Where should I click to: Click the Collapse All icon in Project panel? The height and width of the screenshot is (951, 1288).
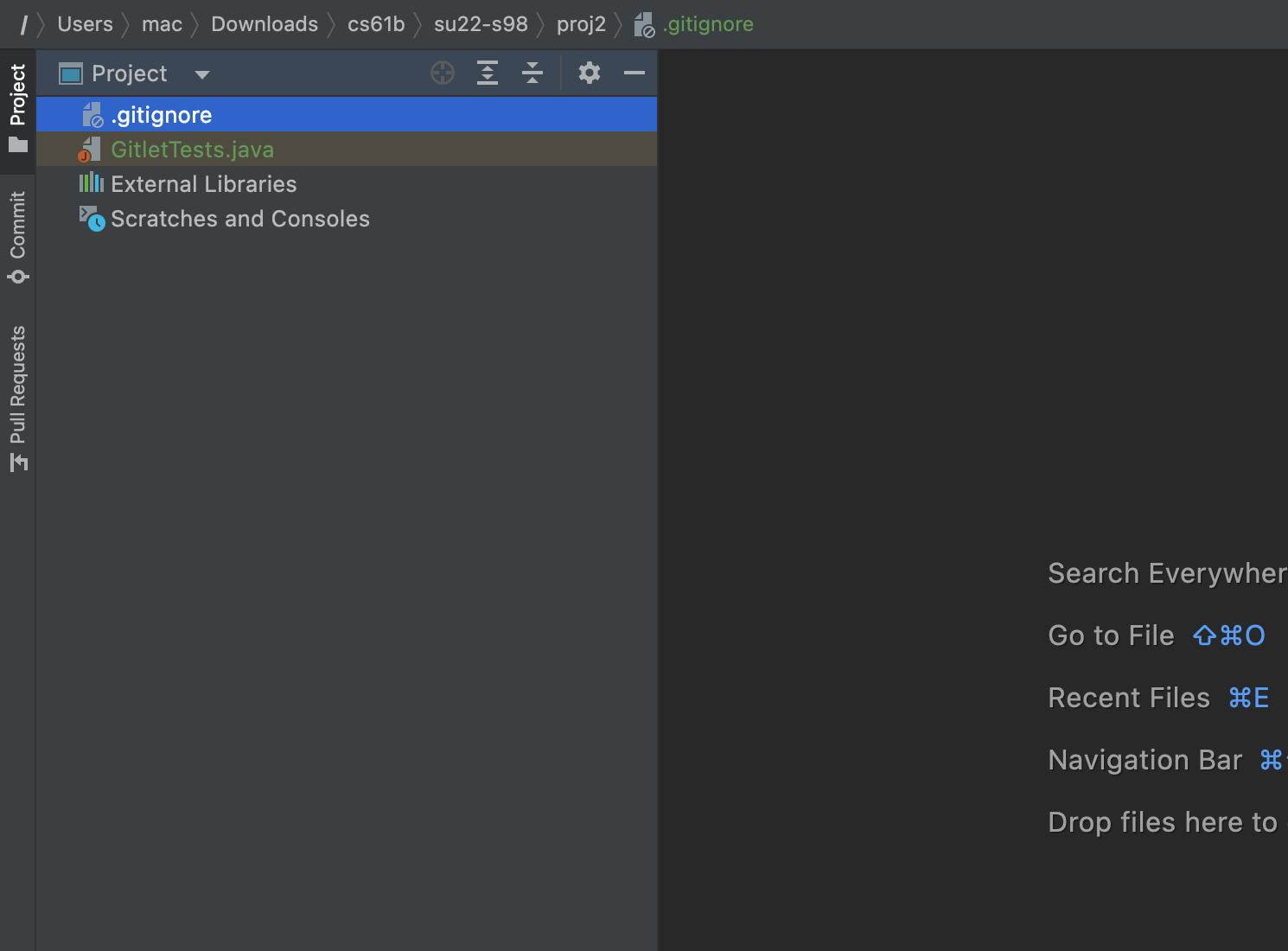[532, 73]
